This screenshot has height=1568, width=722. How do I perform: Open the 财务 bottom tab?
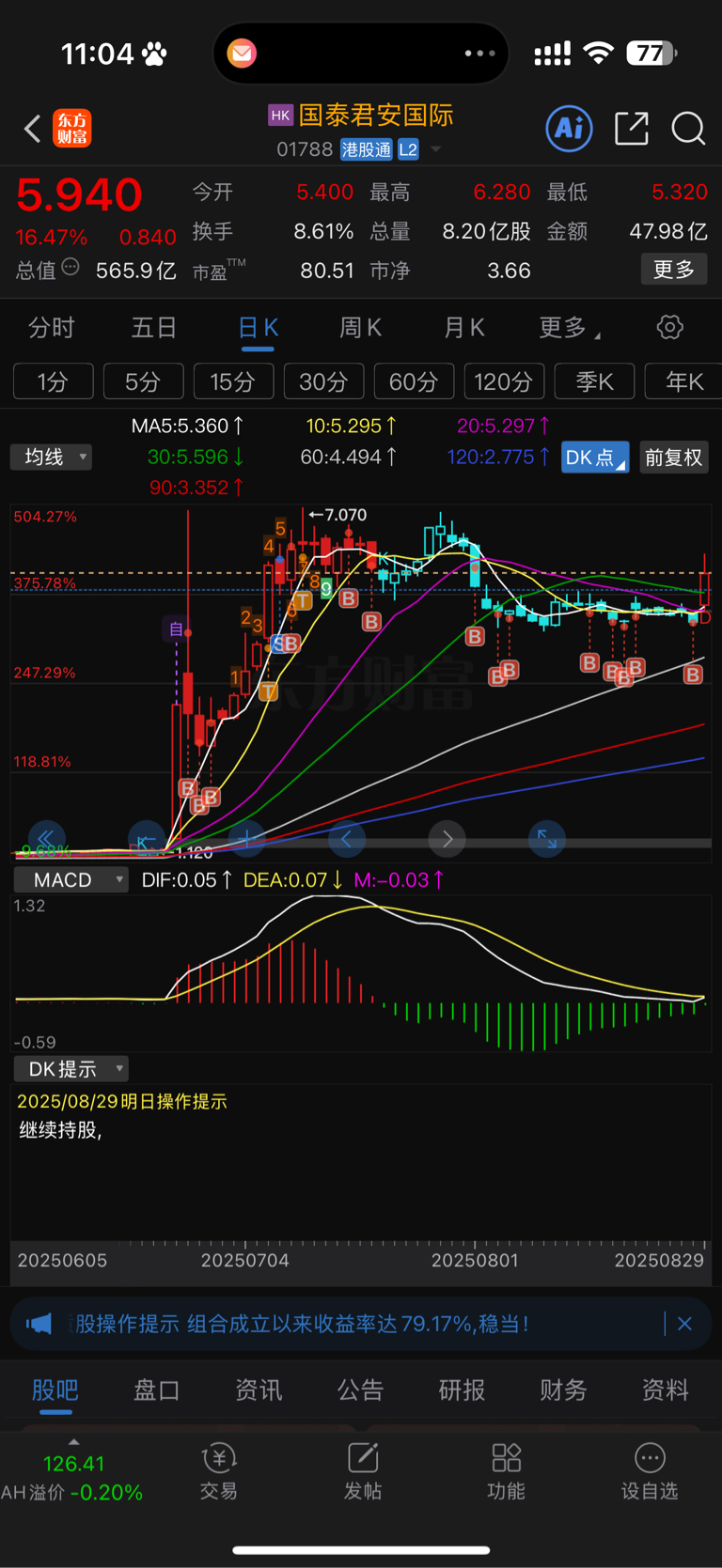point(563,1390)
